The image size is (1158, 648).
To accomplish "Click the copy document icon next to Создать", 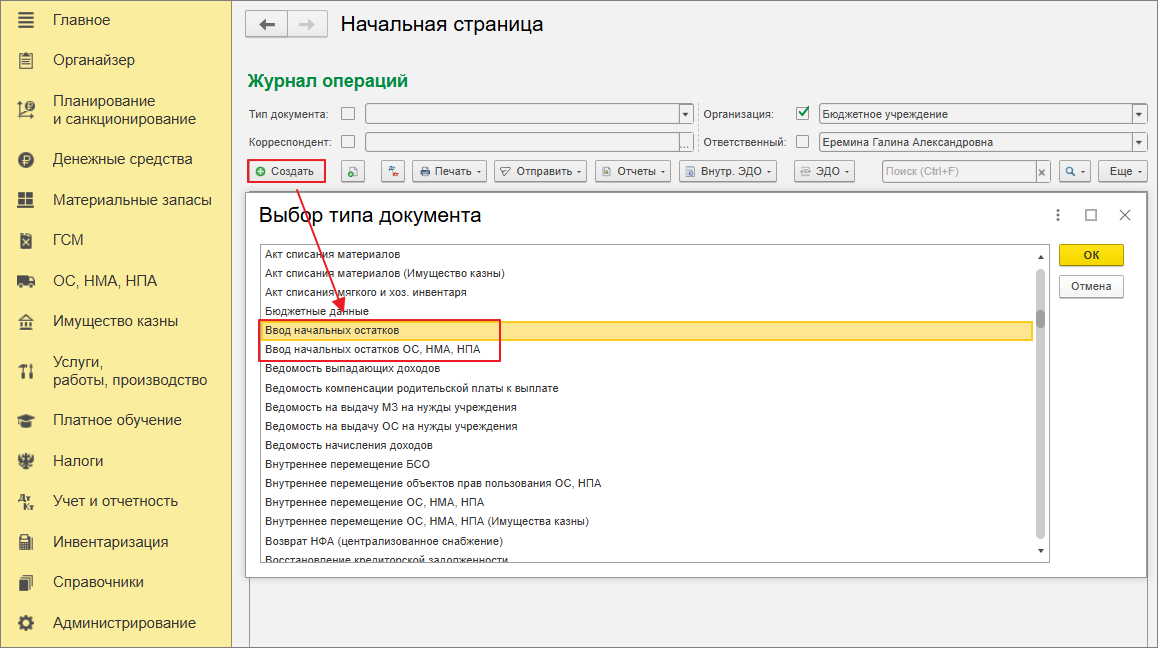I will click(x=353, y=171).
